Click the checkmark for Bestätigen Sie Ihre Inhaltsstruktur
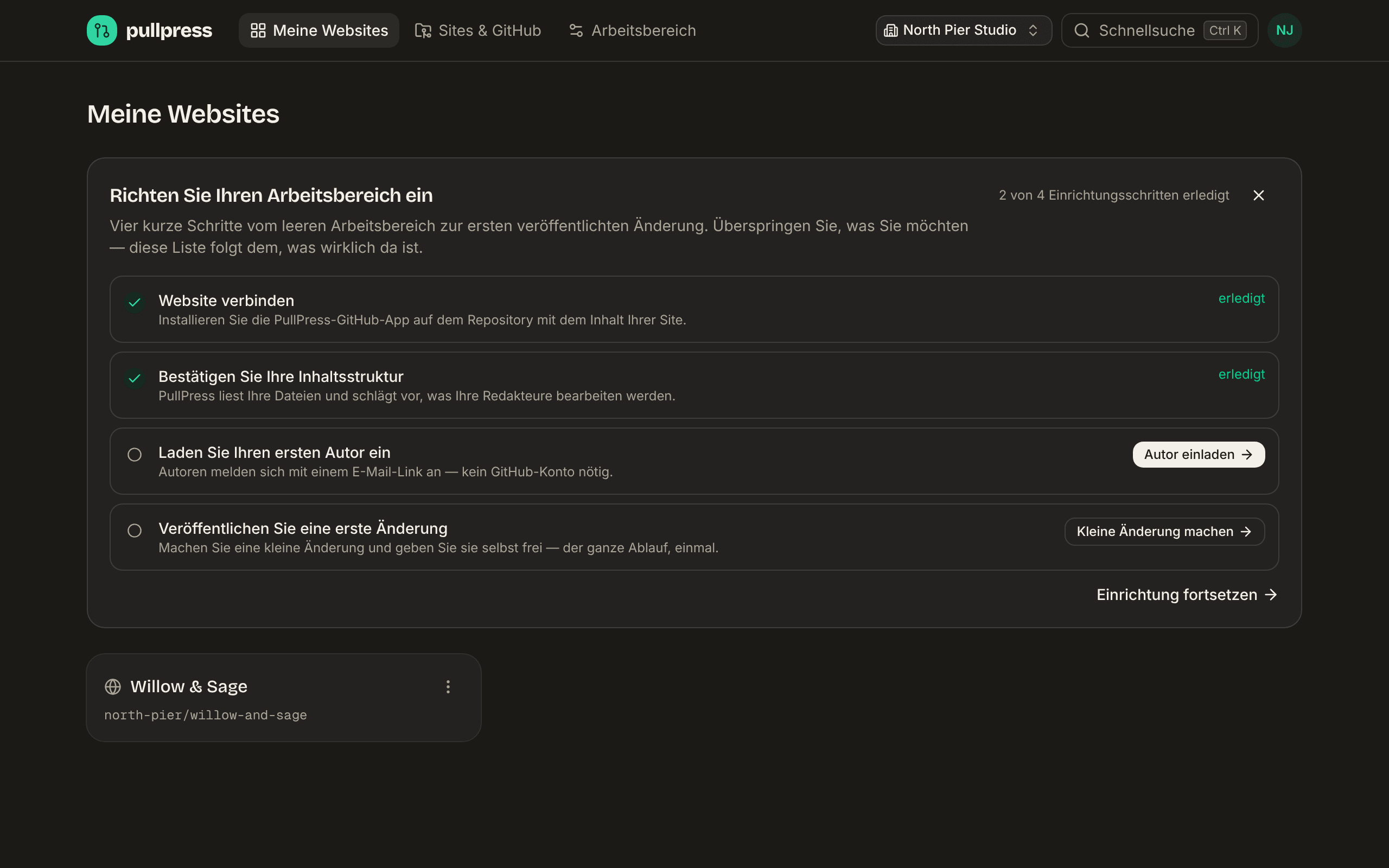Screen dimensions: 1389x868 click(135, 378)
